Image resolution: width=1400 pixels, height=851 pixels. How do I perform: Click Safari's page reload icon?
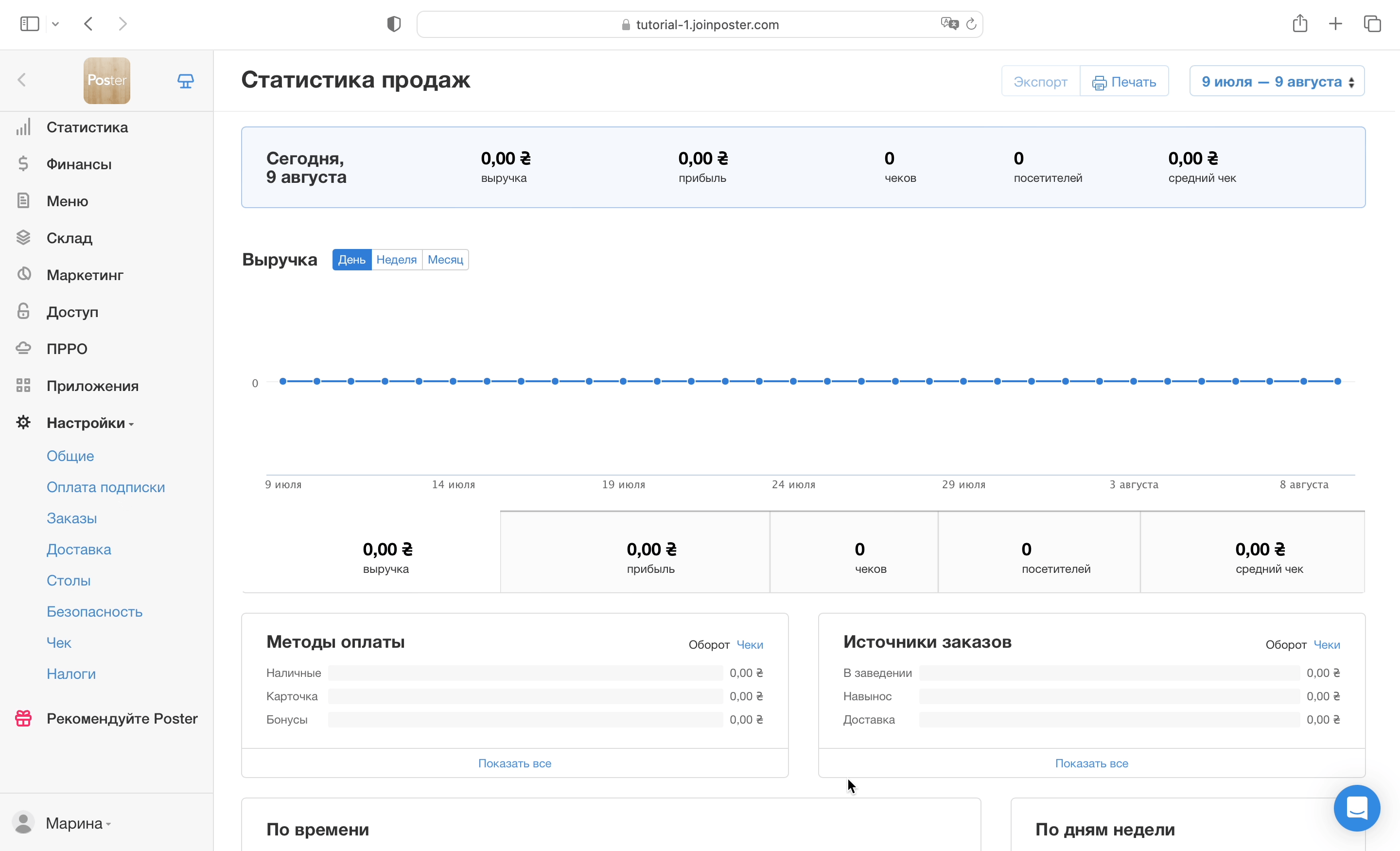(x=971, y=24)
